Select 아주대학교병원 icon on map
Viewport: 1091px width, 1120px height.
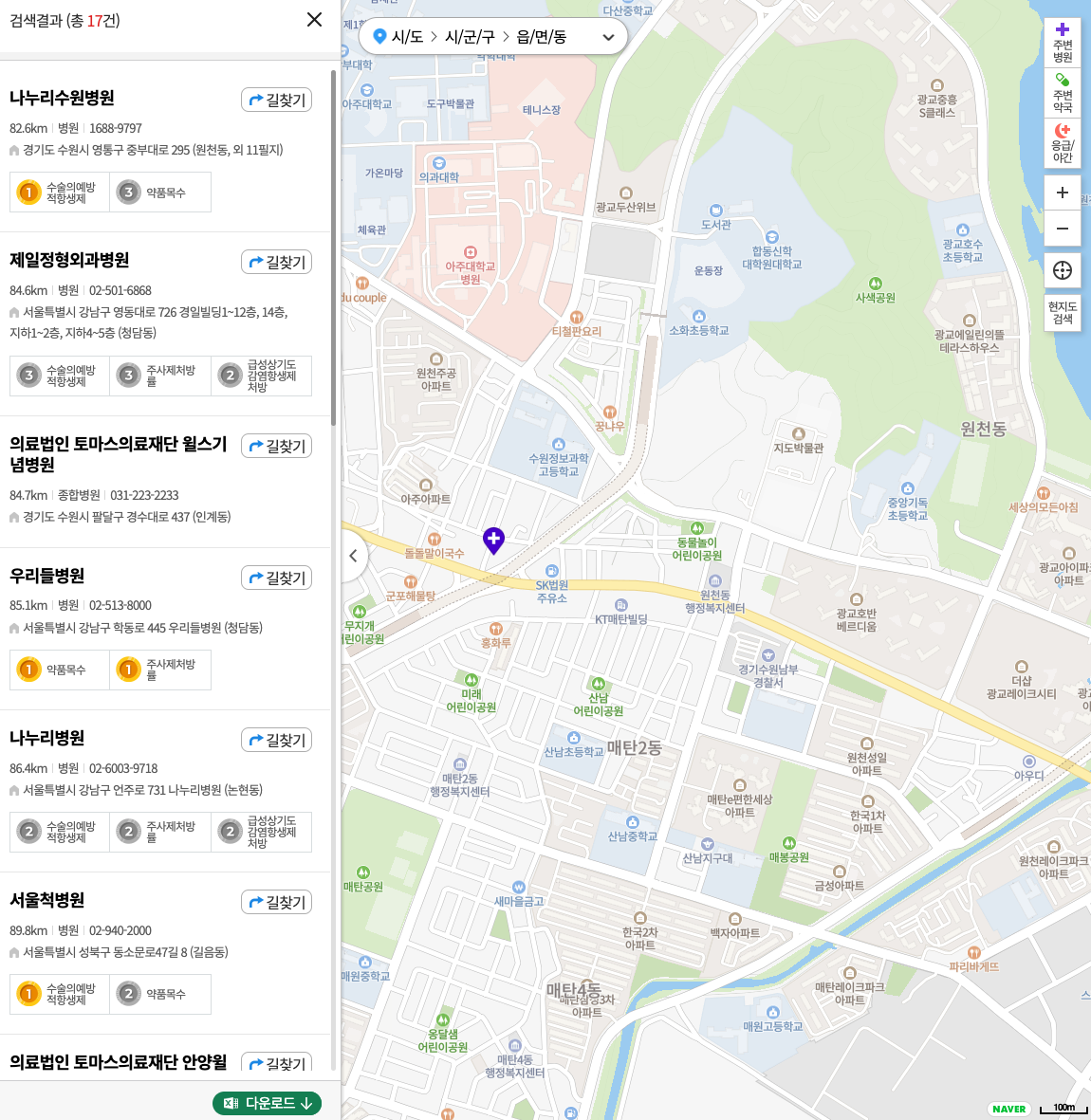tap(471, 252)
